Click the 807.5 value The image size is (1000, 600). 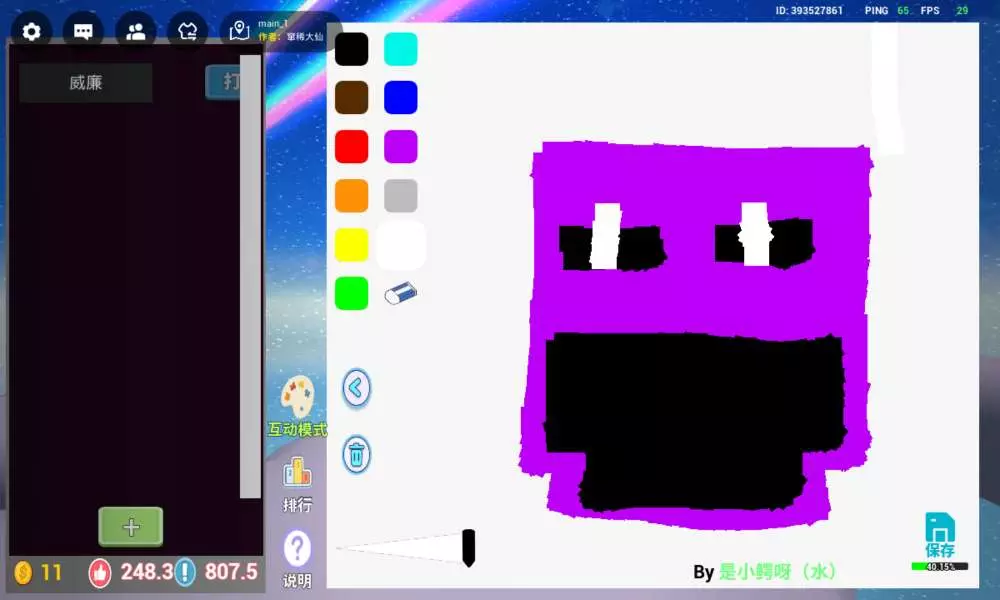[231, 572]
